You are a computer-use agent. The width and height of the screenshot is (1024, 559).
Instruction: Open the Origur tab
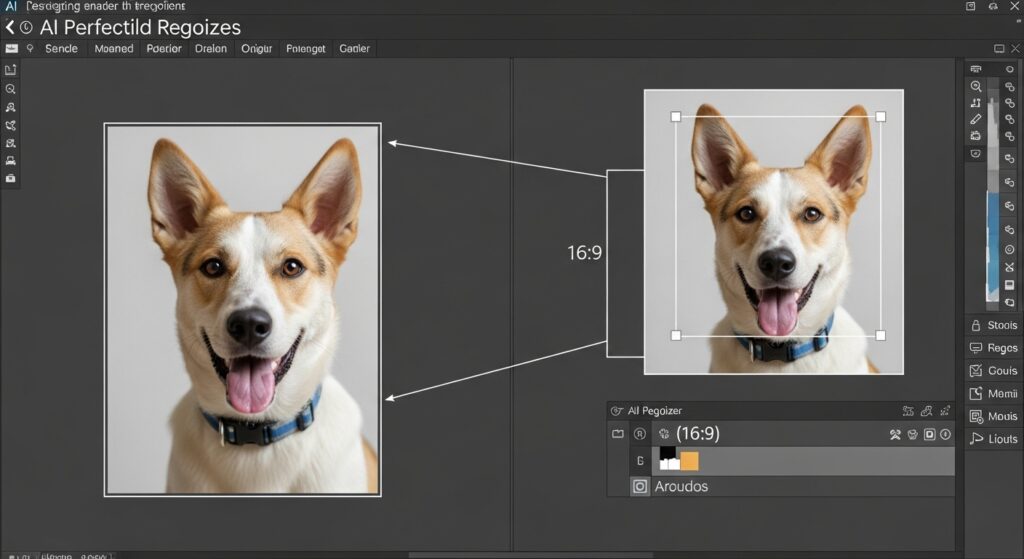(256, 48)
